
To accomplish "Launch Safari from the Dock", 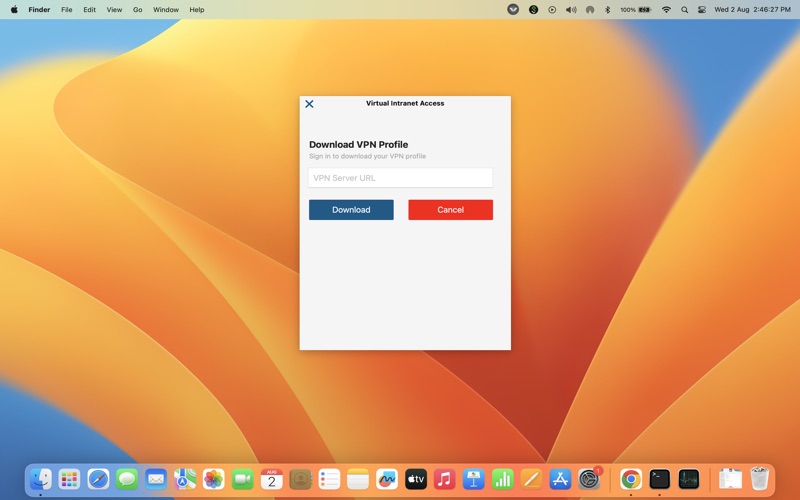I will click(98, 479).
